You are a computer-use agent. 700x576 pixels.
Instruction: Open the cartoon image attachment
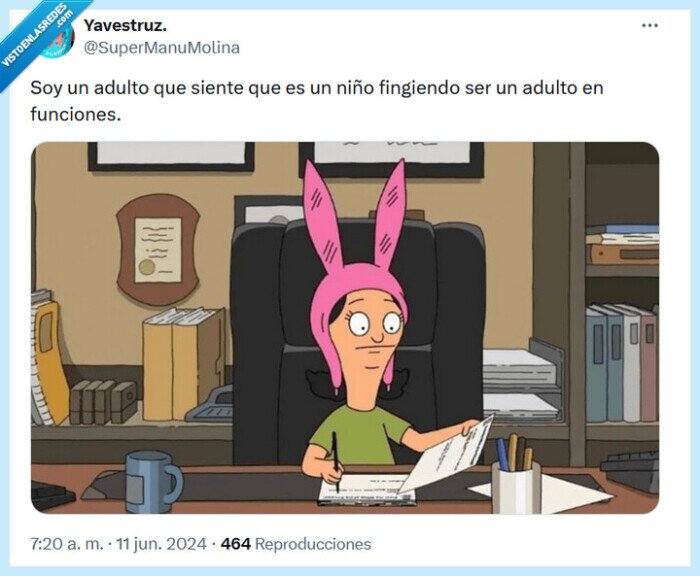point(345,328)
